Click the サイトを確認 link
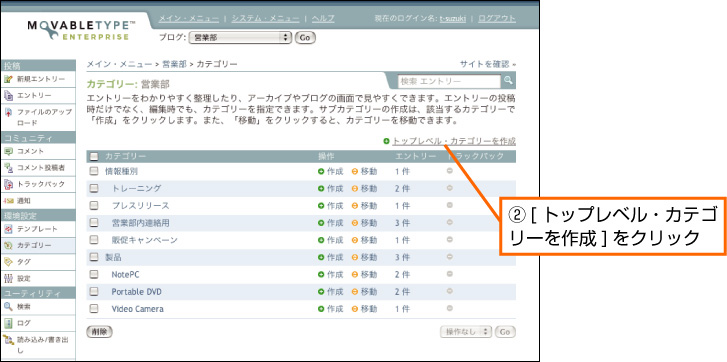Image resolution: width=727 pixels, height=362 pixels. point(488,64)
